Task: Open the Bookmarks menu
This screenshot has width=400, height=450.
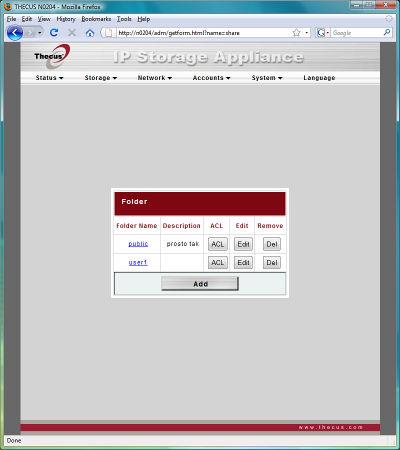Action: pos(96,19)
